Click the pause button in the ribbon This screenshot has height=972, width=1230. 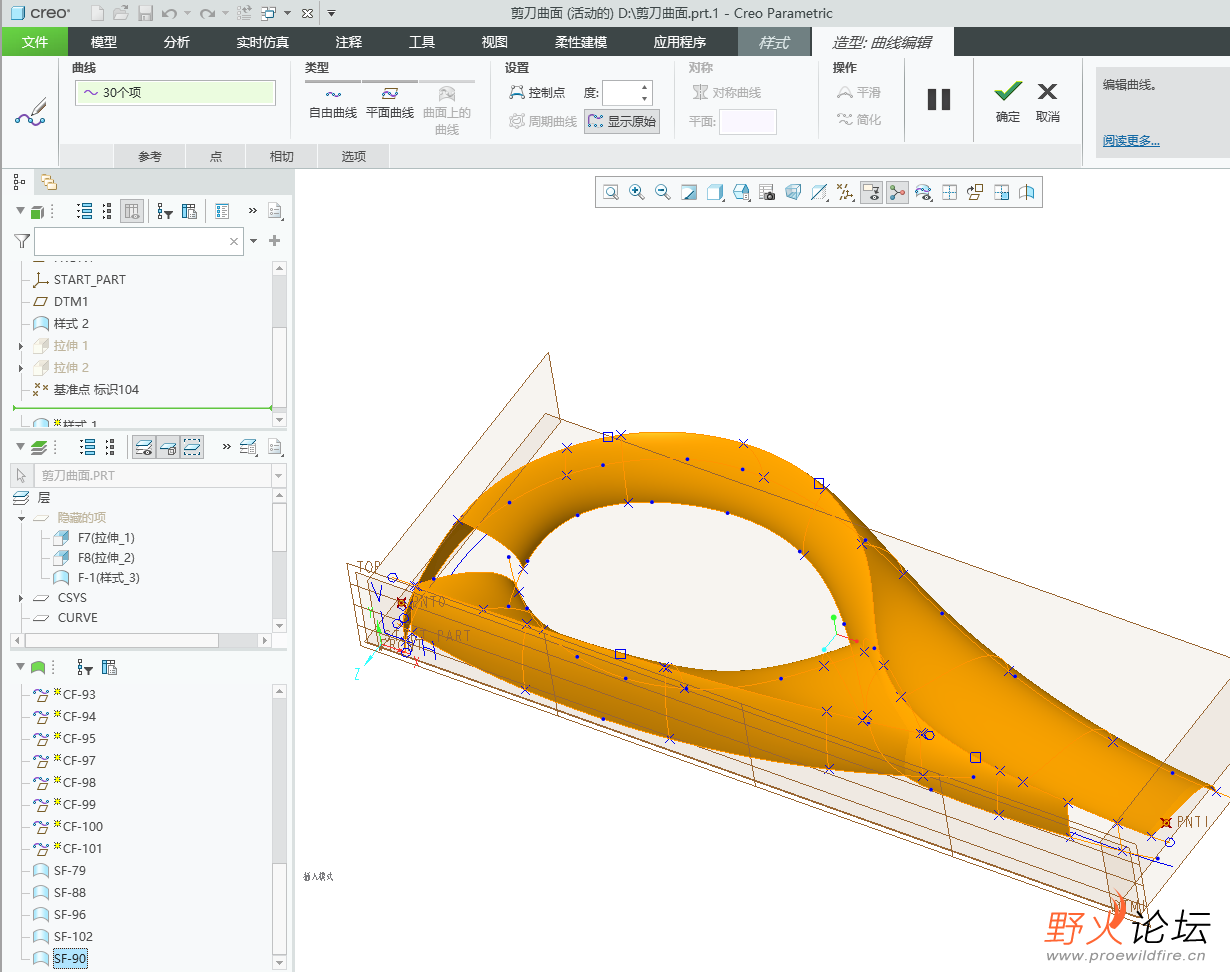coord(939,99)
